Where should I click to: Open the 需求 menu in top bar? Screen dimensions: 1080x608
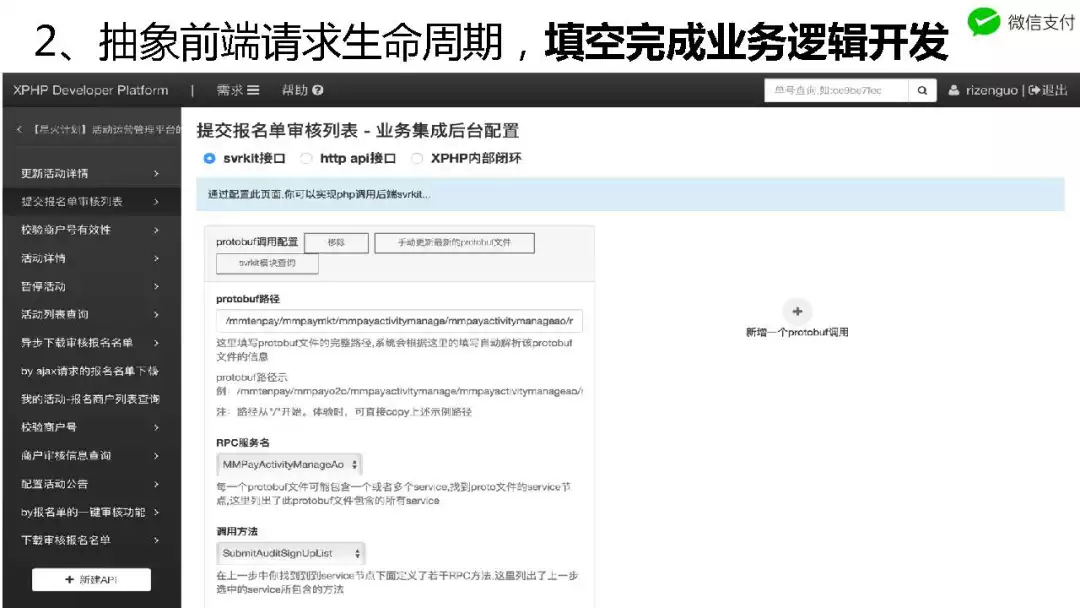[x=238, y=90]
